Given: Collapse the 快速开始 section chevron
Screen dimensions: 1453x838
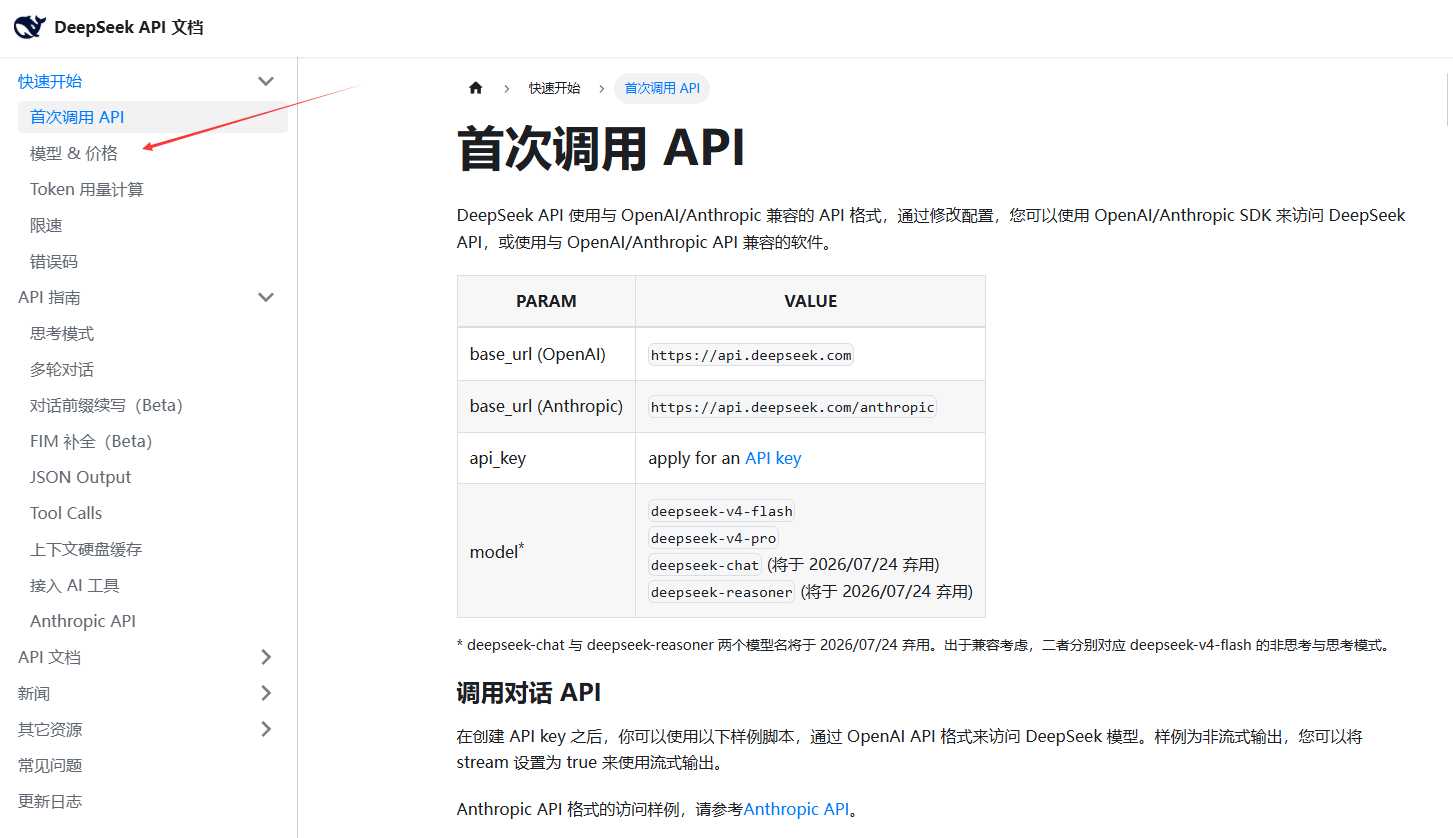Looking at the screenshot, I should pyautogui.click(x=266, y=81).
